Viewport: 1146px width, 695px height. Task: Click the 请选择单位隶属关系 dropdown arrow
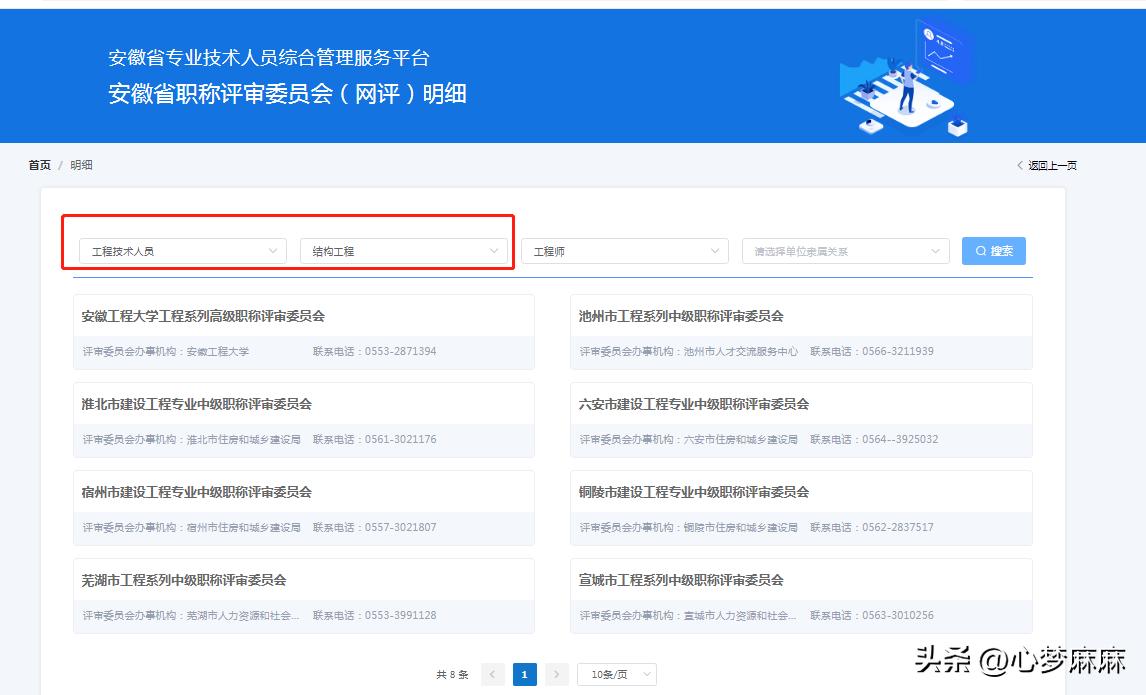click(935, 251)
